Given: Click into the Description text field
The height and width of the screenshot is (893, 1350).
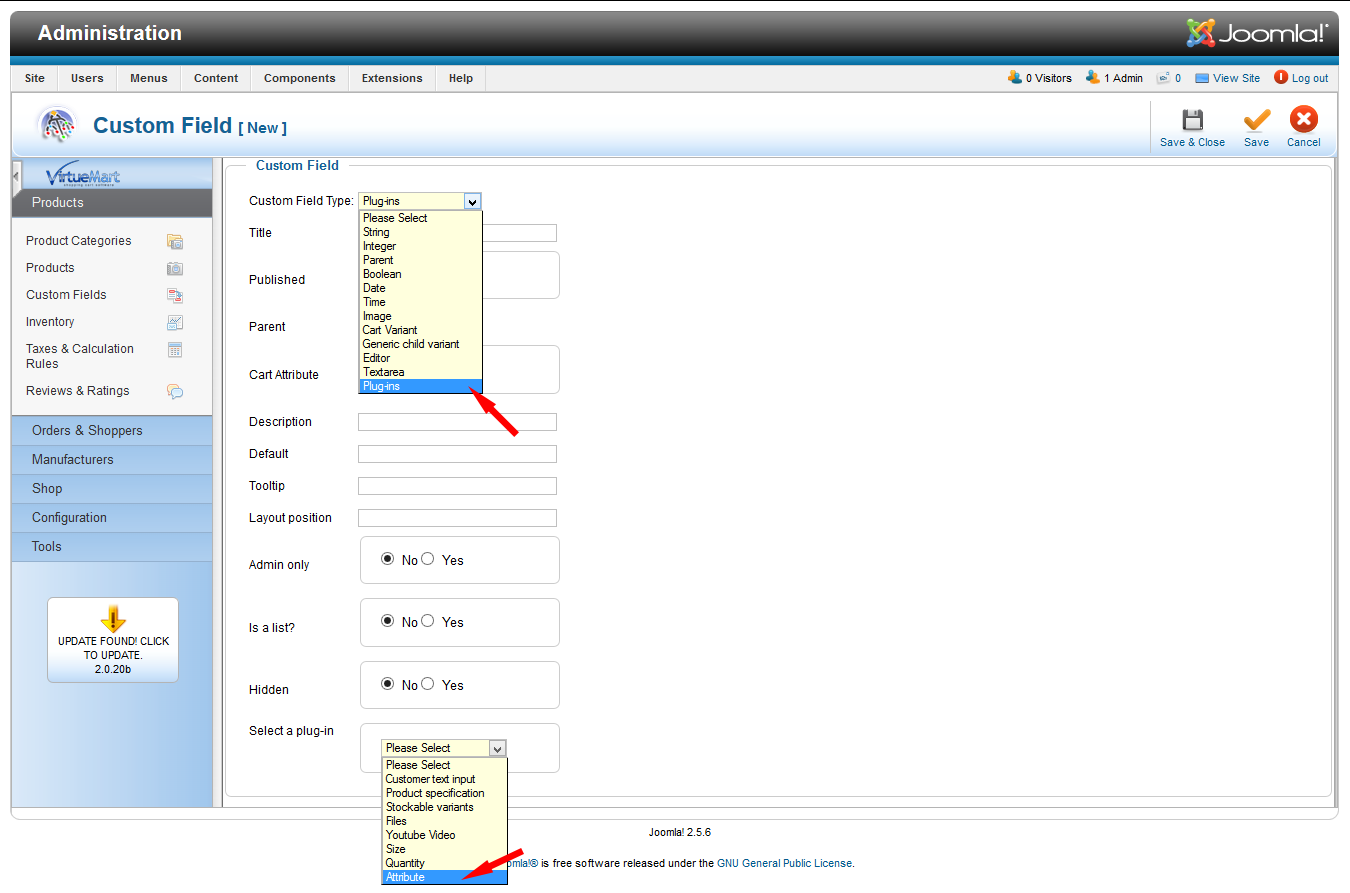Looking at the screenshot, I should 457,422.
